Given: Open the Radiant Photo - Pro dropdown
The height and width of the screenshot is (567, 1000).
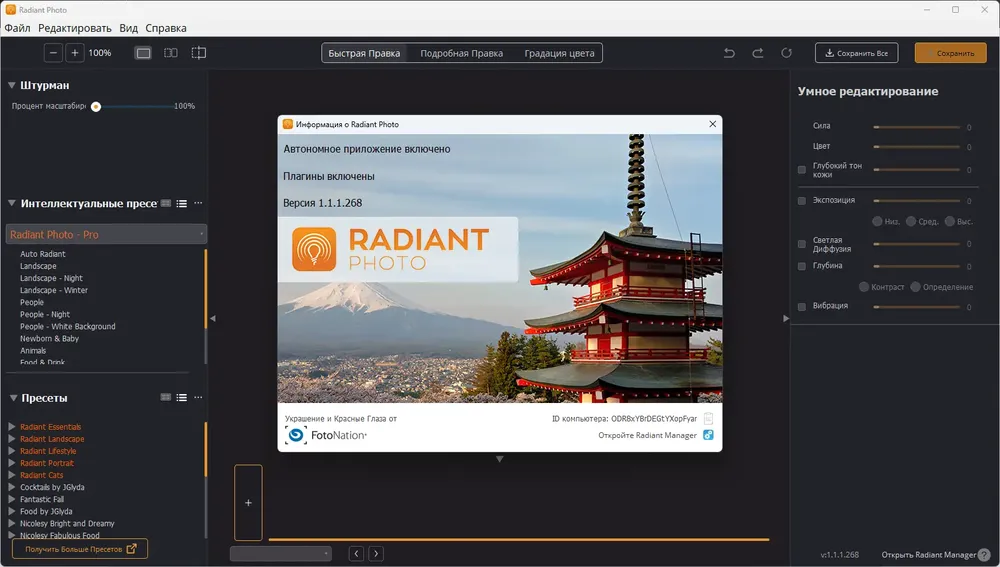Looking at the screenshot, I should [x=106, y=234].
